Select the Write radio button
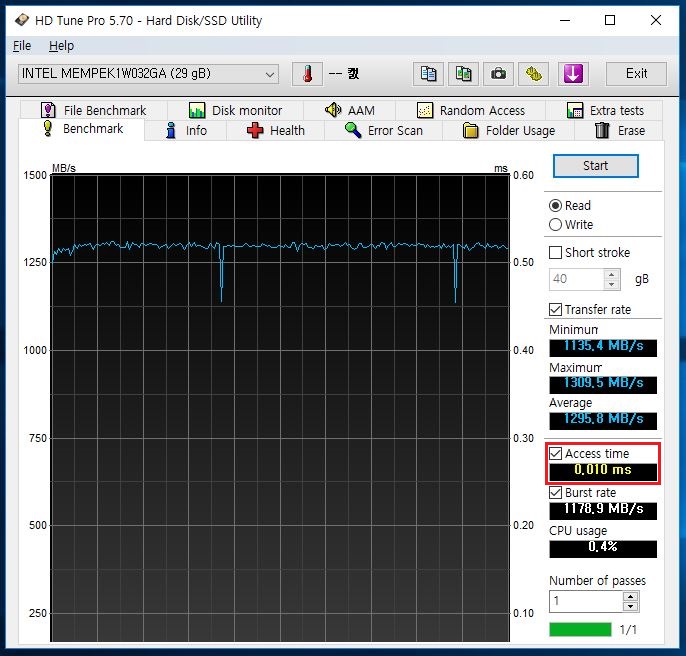Screen dimensions: 686x656 coord(555,225)
